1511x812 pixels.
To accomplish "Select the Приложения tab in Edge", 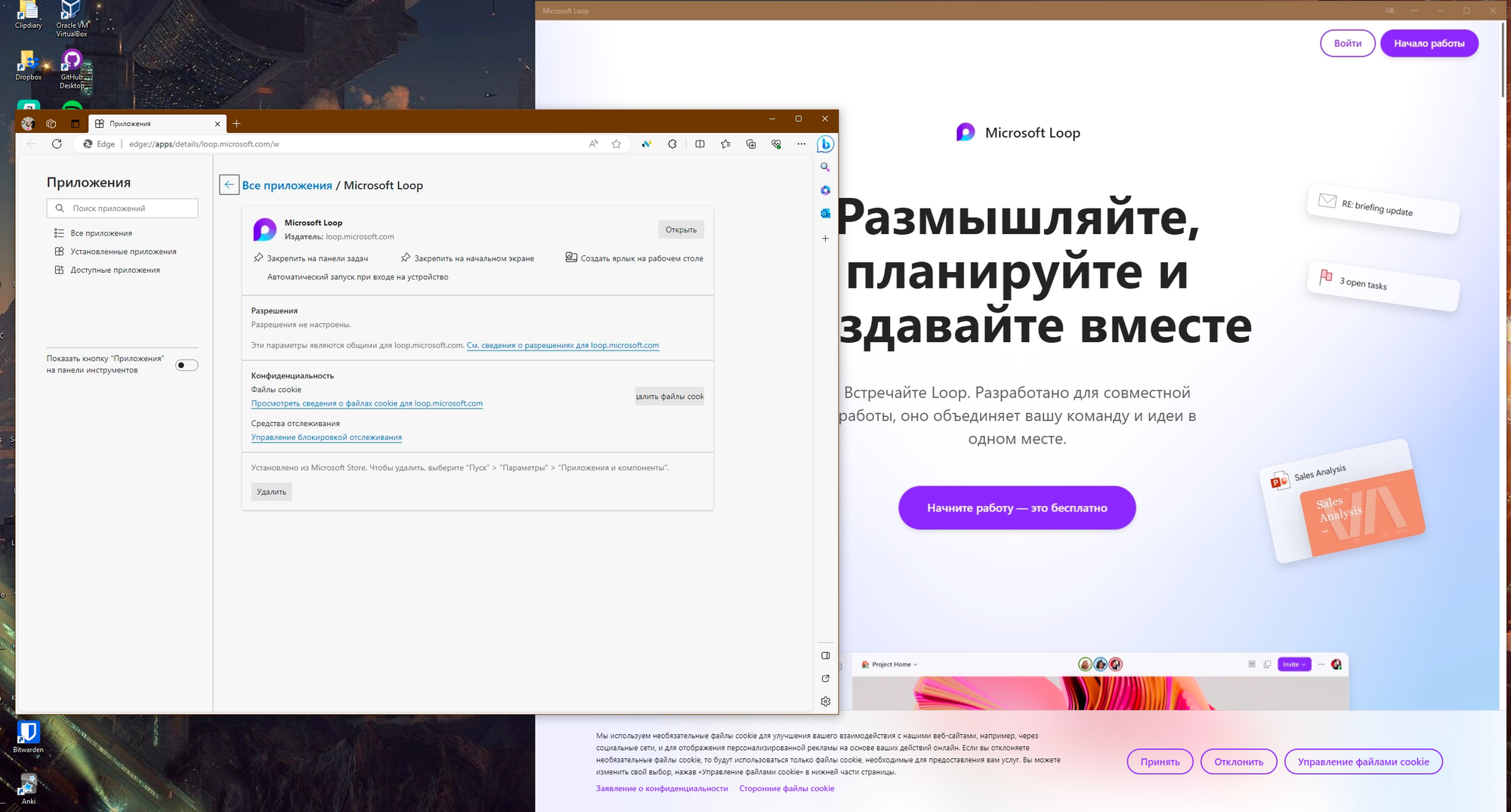I will pyautogui.click(x=157, y=123).
